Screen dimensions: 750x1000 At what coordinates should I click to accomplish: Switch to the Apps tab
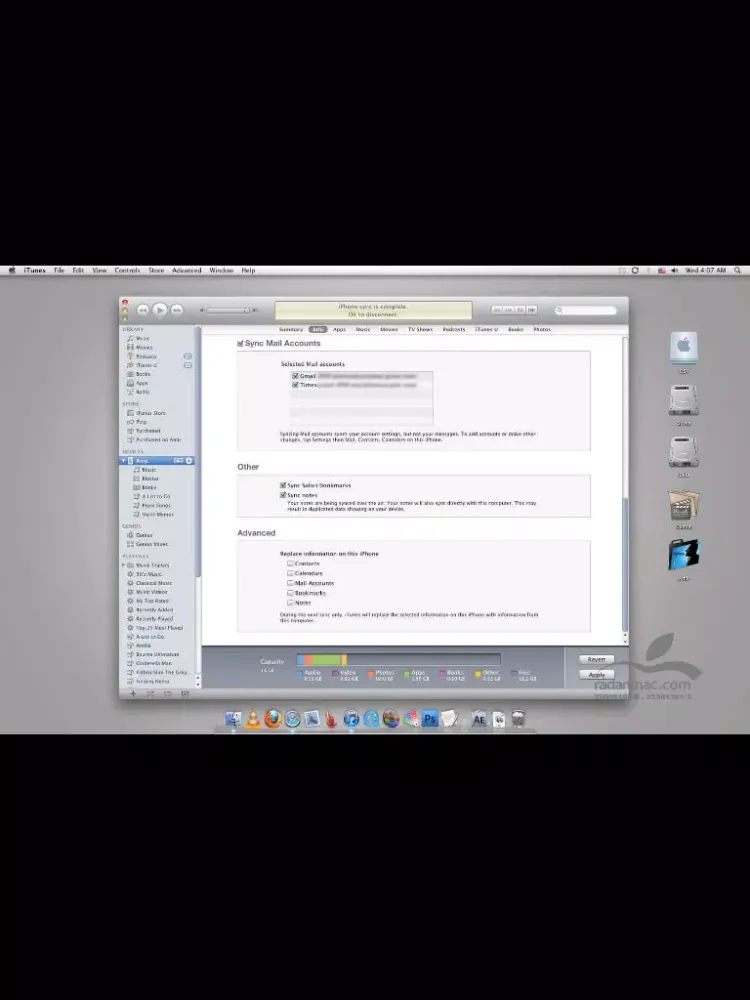tap(339, 330)
